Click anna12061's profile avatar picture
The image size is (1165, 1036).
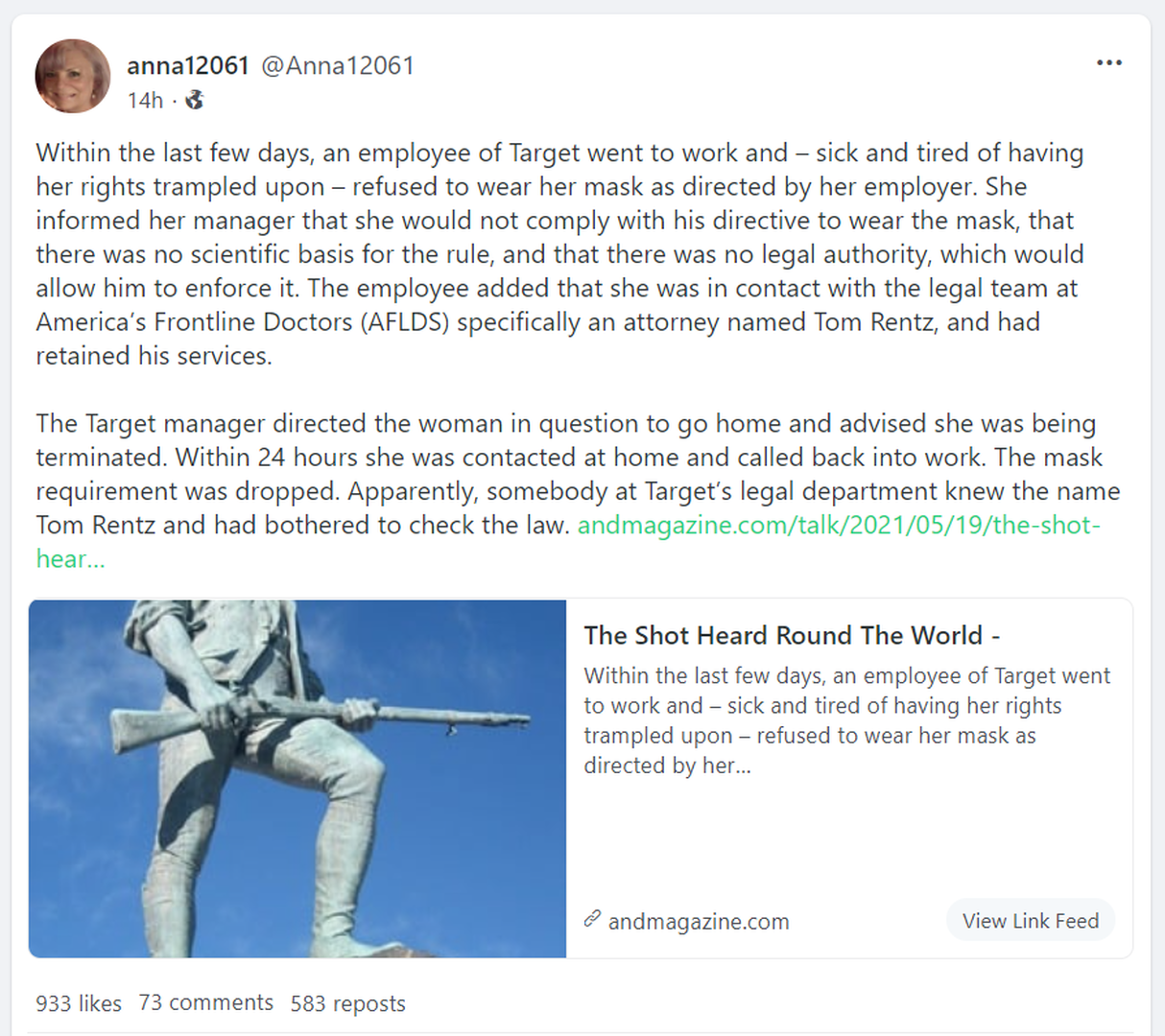coord(73,77)
